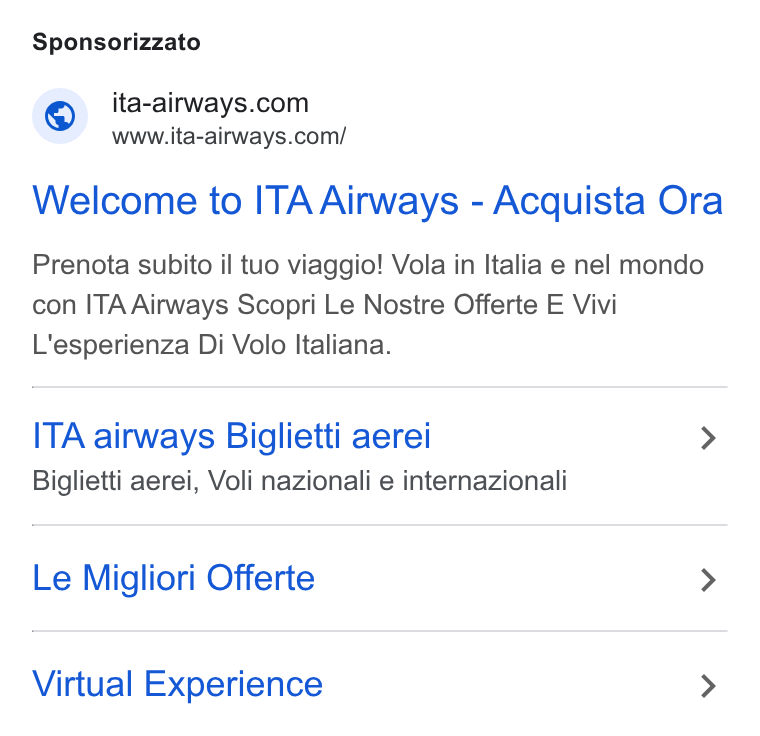This screenshot has height=736, width=760.
Task: Open the ITA airways Biglietti aerei sitelink
Action: tap(231, 436)
